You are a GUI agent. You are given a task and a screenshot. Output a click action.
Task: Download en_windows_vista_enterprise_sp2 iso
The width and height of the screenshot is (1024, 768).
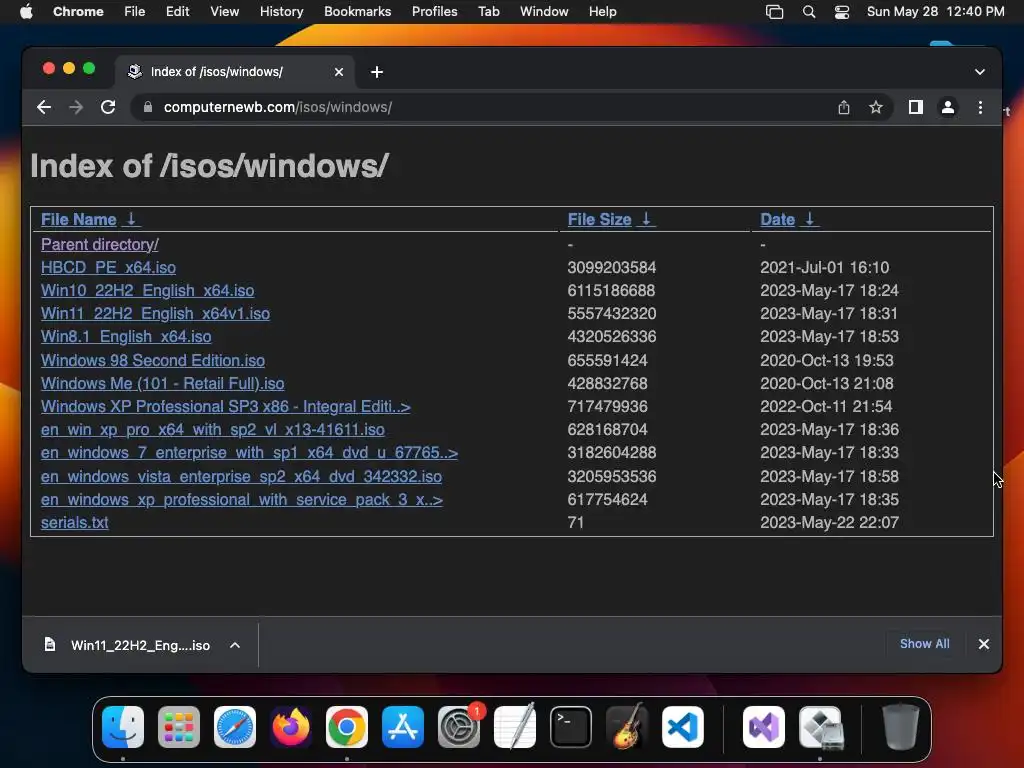point(241,476)
